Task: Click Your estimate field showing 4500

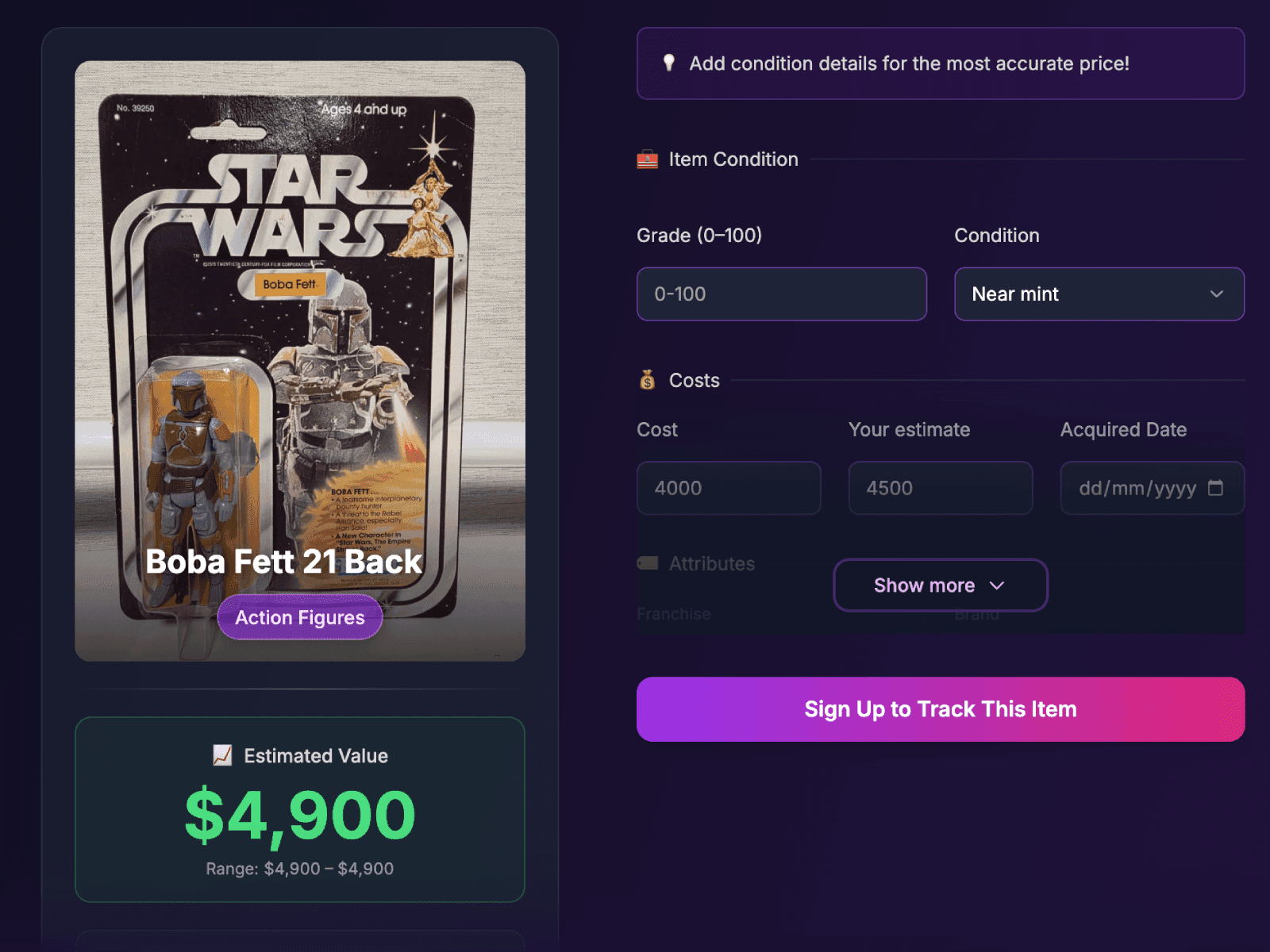Action: coord(940,488)
